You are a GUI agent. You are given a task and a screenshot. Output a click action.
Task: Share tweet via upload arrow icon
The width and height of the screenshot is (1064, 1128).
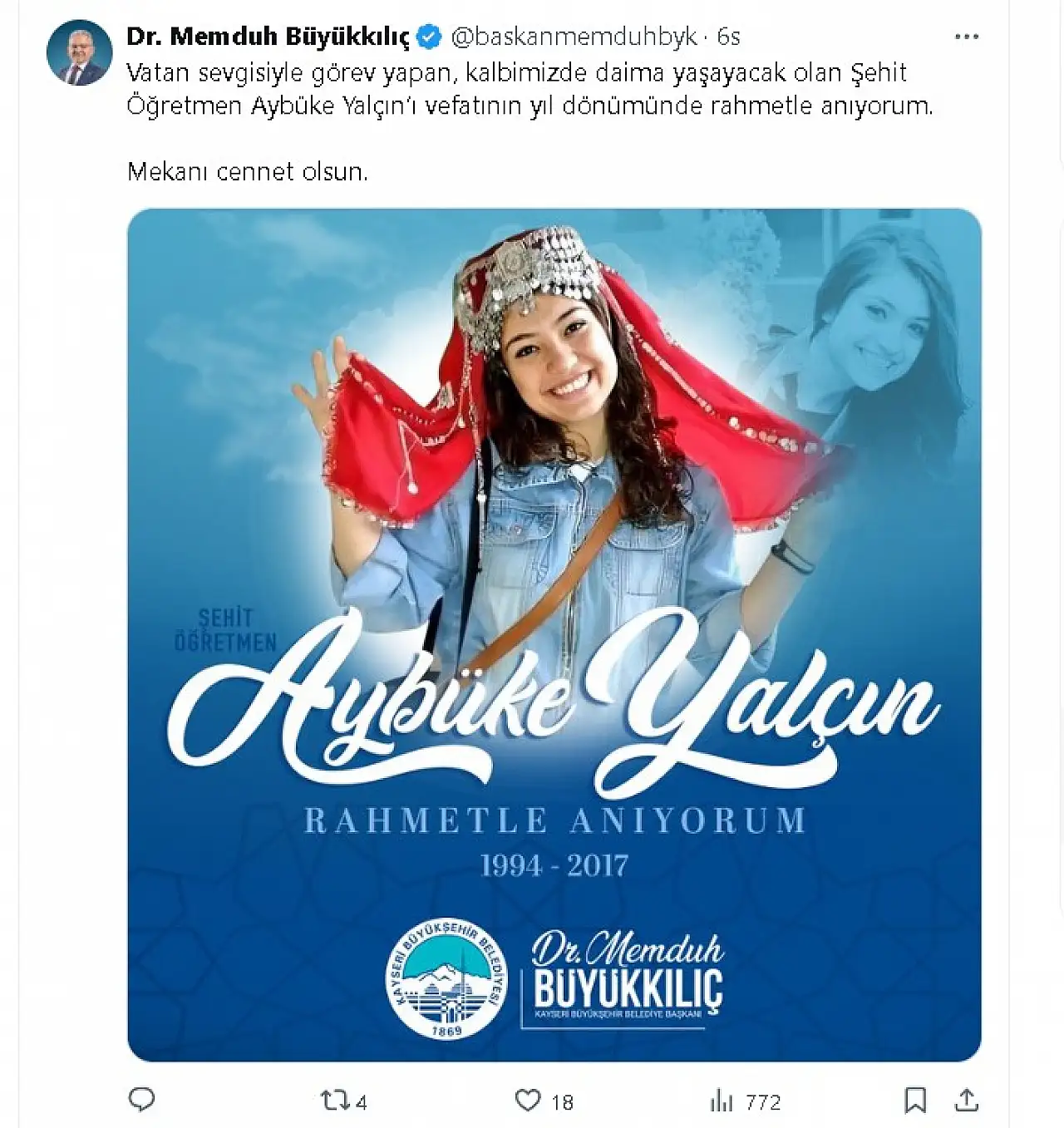coord(967,1100)
